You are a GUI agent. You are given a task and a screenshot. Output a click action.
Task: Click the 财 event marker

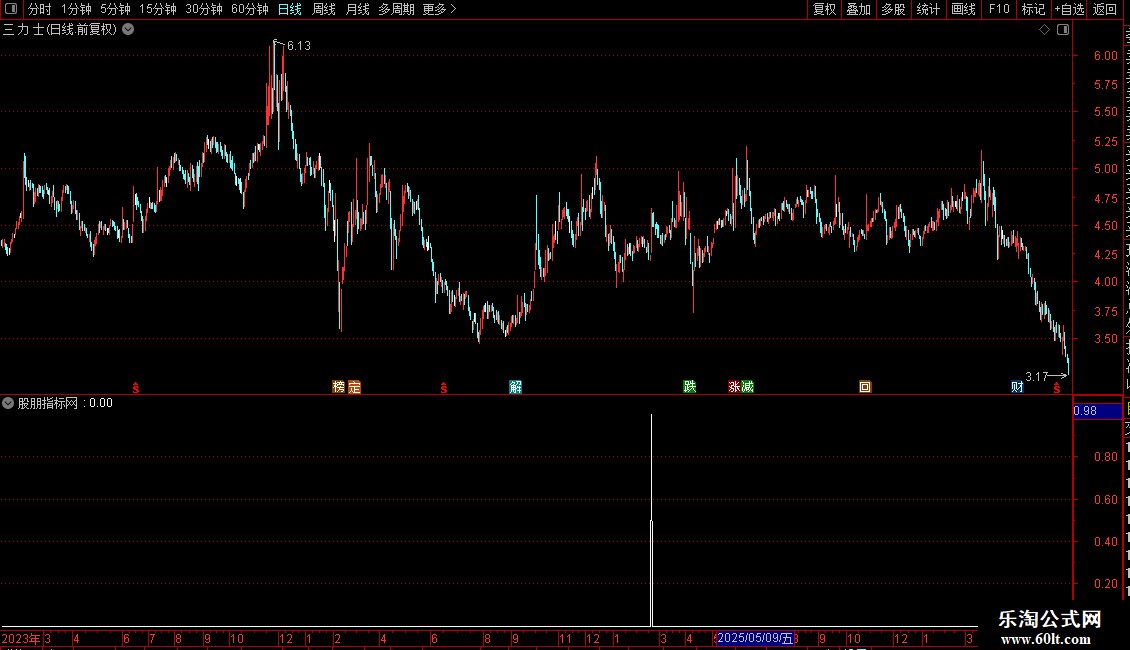[1017, 387]
